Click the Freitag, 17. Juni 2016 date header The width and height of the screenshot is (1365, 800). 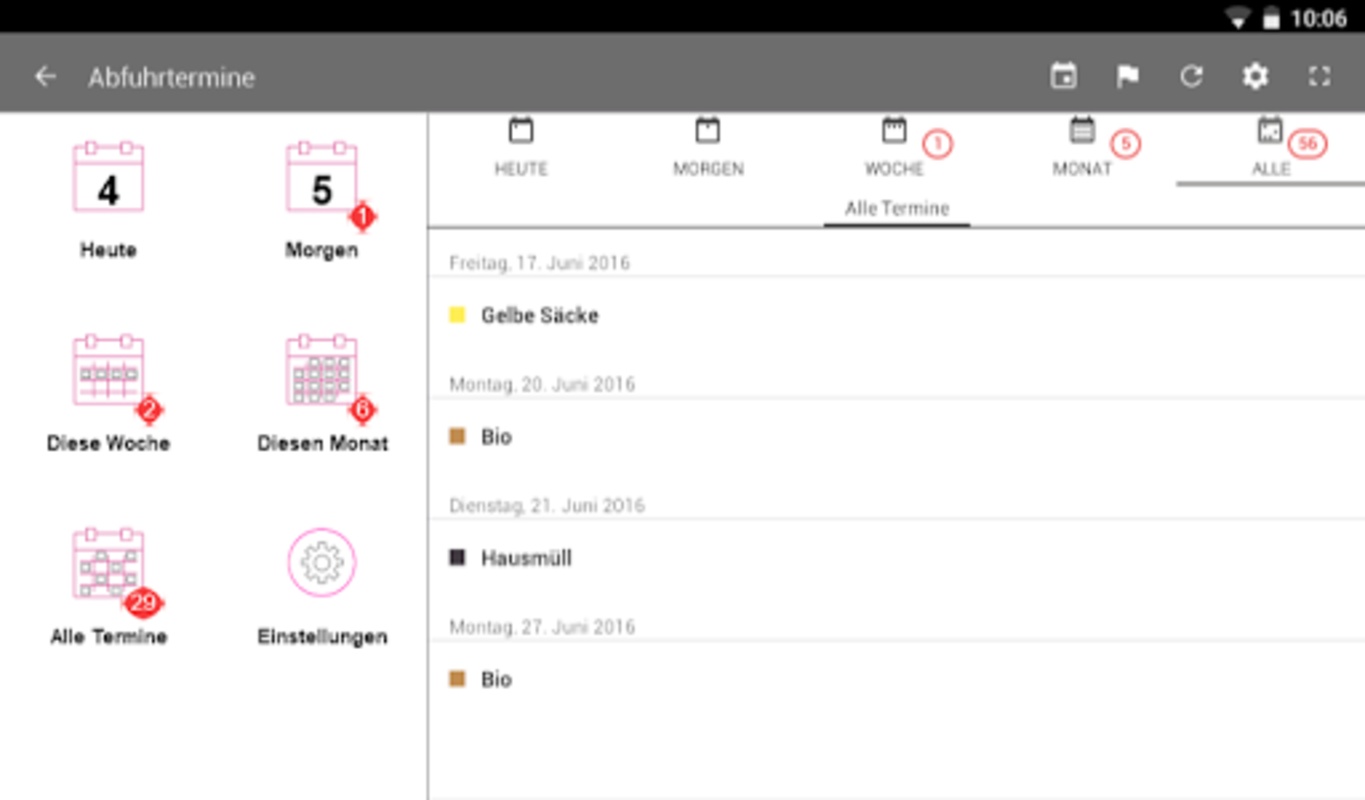click(539, 263)
